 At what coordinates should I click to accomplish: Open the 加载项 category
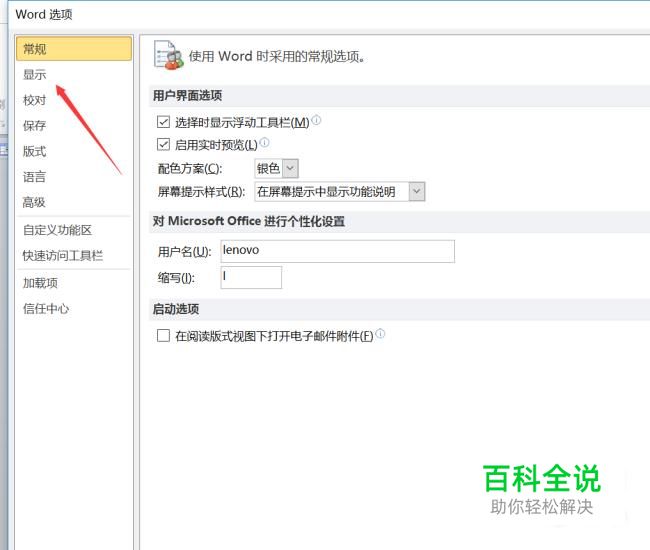pyautogui.click(x=40, y=283)
